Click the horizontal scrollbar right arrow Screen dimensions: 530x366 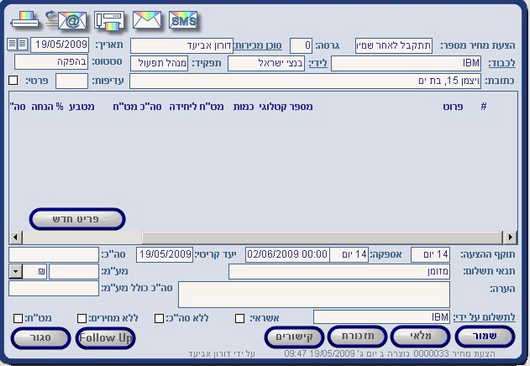pyautogui.click(x=510, y=237)
